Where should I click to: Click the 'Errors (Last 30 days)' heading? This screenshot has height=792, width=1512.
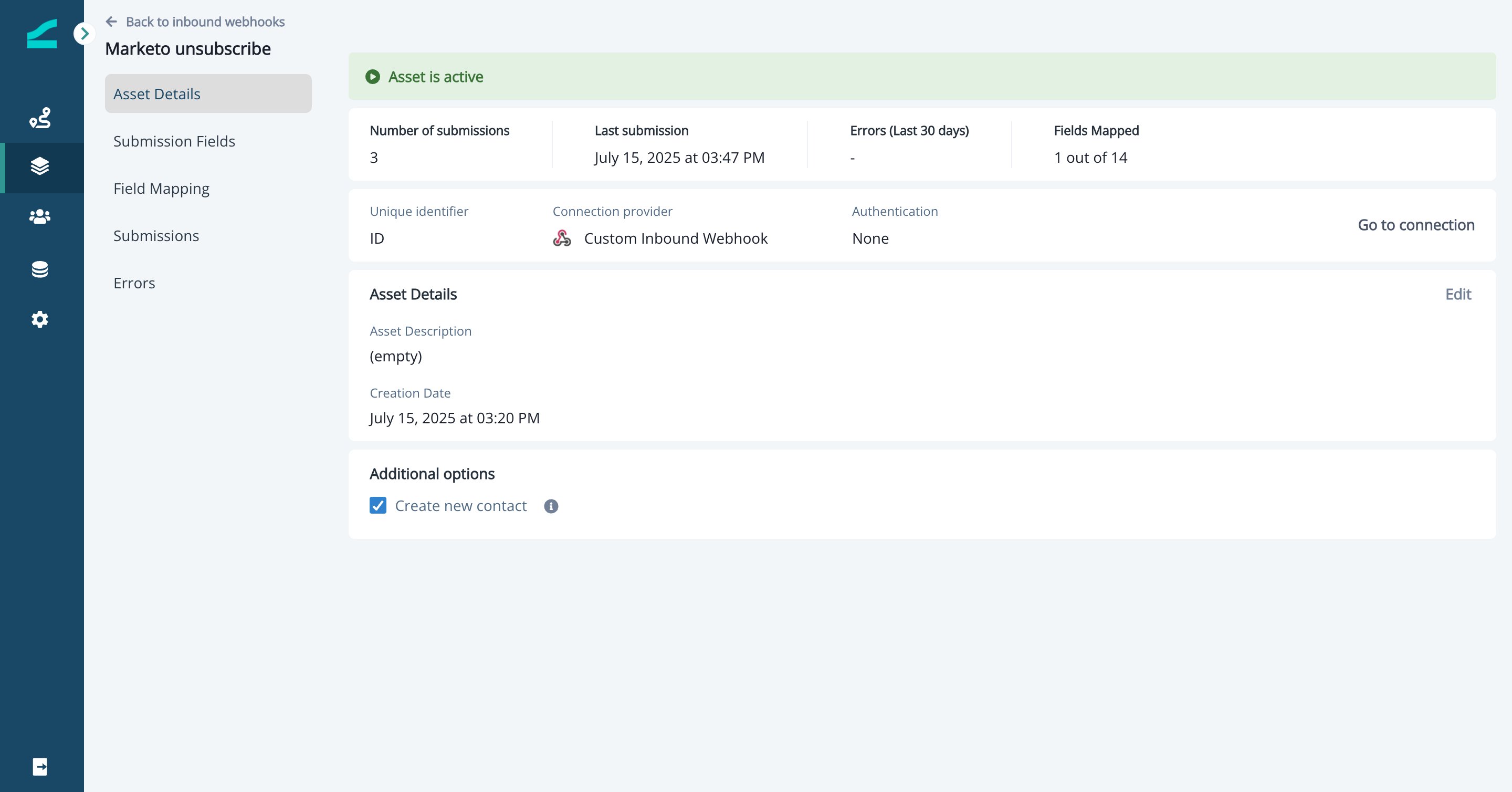coord(909,130)
